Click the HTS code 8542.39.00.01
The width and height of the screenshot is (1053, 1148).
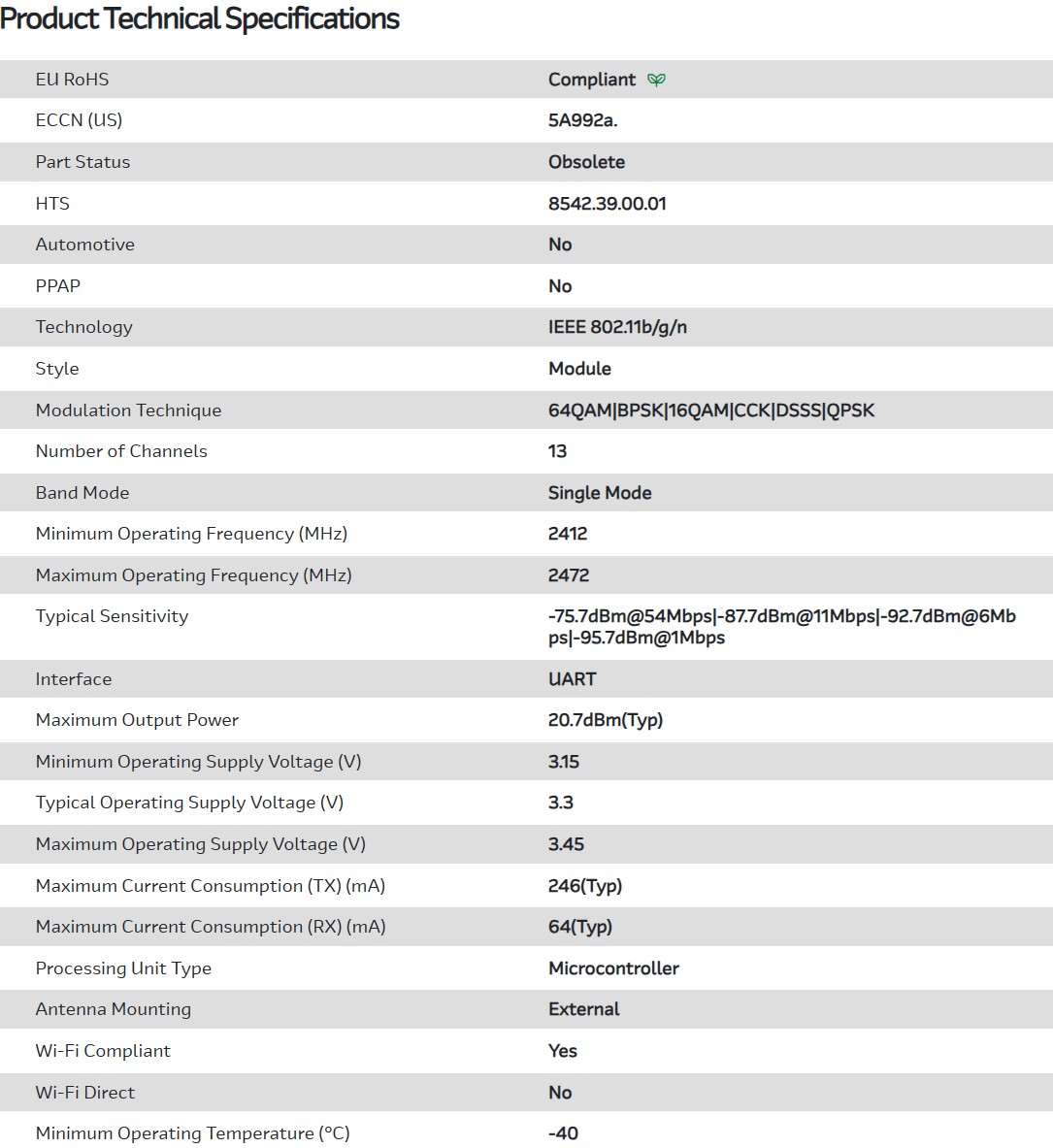tap(607, 204)
